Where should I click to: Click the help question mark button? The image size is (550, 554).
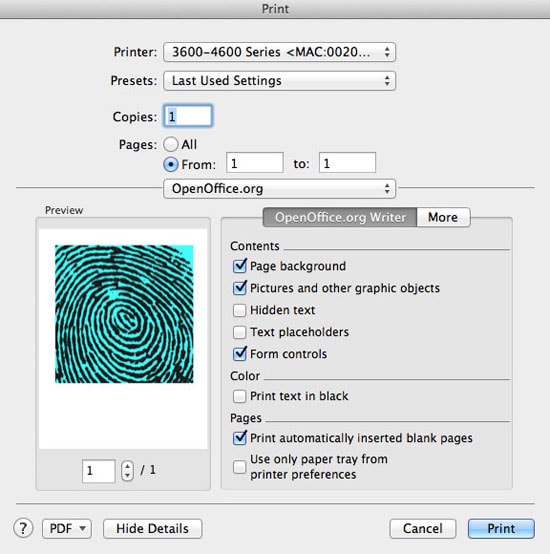tap(23, 528)
